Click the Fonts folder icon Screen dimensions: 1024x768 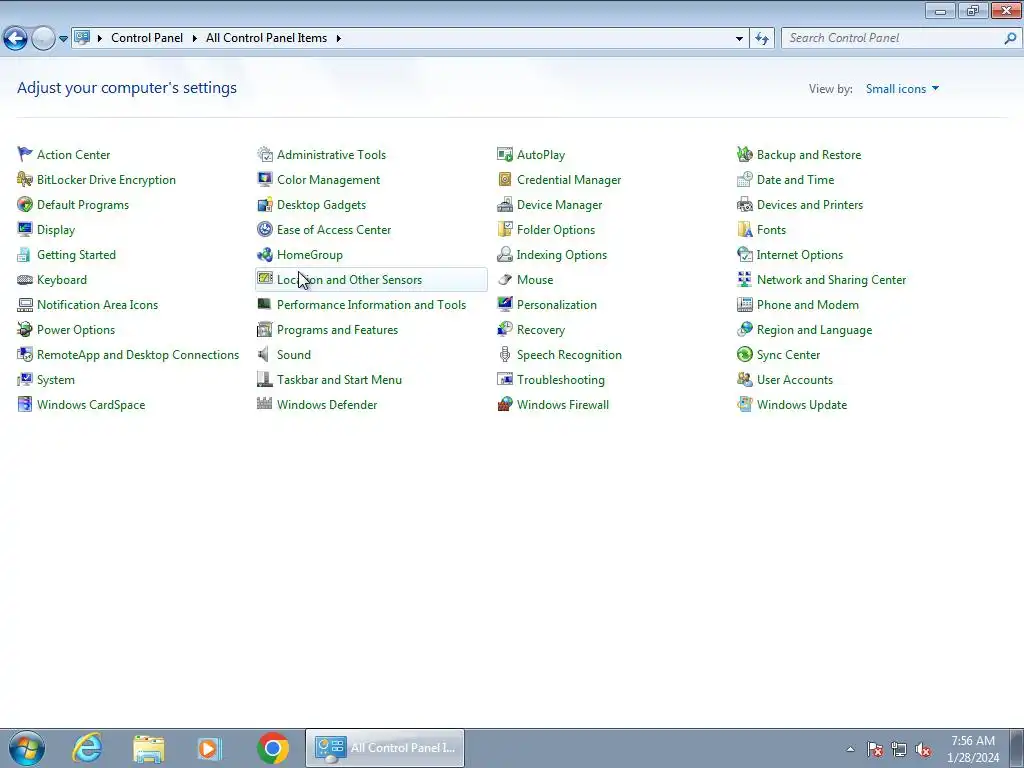pyautogui.click(x=744, y=229)
